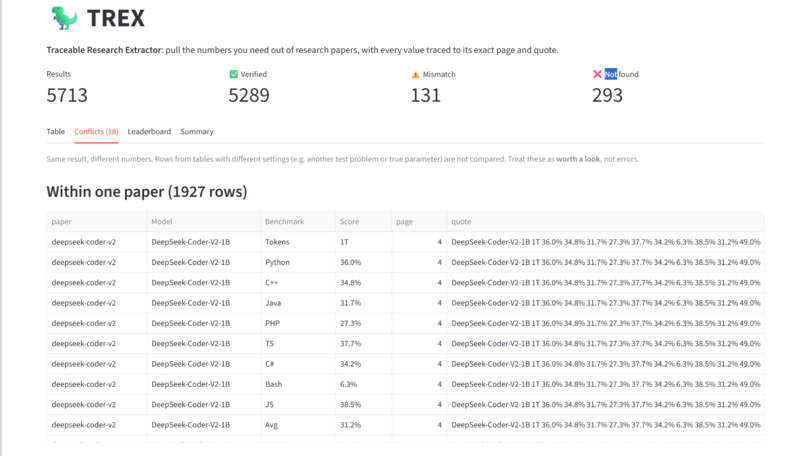Click the Mismatch warning triangle icon
806x456 pixels.
point(415,75)
